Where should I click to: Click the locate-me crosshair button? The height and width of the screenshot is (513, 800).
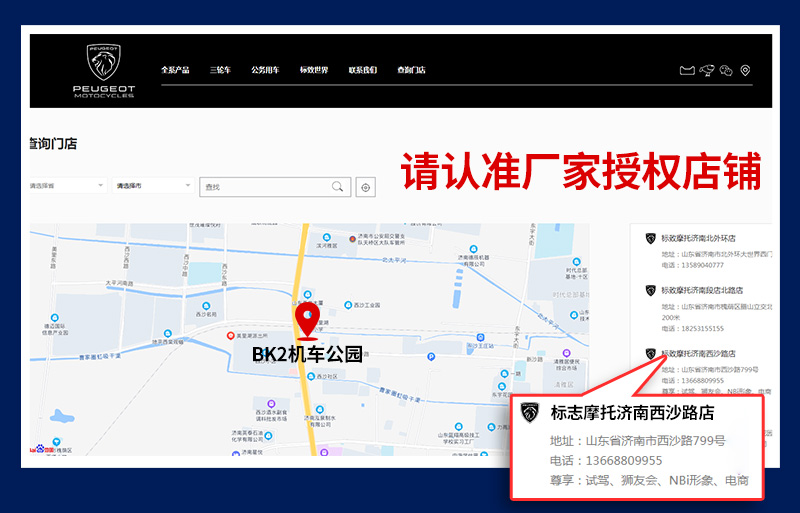[365, 187]
